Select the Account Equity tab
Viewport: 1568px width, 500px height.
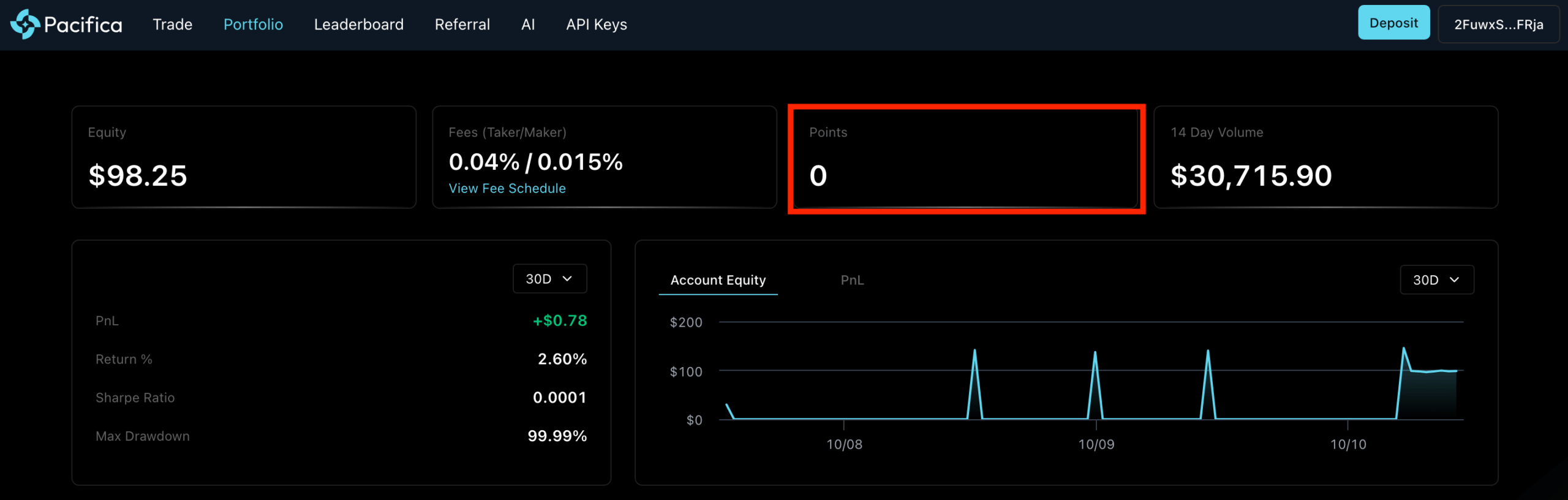717,280
